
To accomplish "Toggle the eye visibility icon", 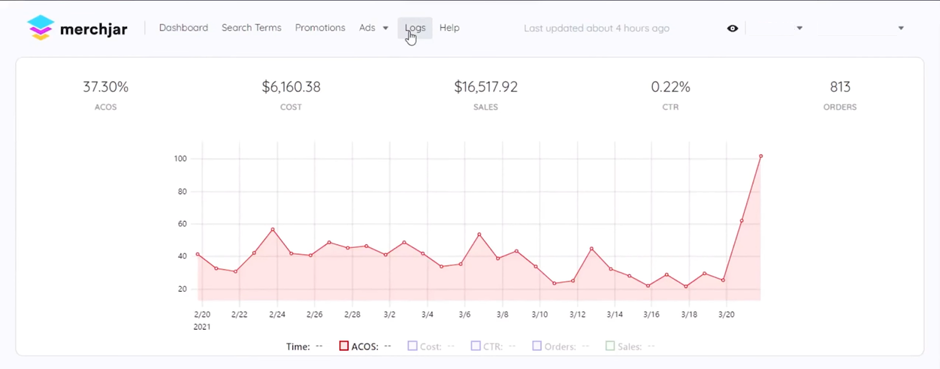I will click(x=733, y=28).
